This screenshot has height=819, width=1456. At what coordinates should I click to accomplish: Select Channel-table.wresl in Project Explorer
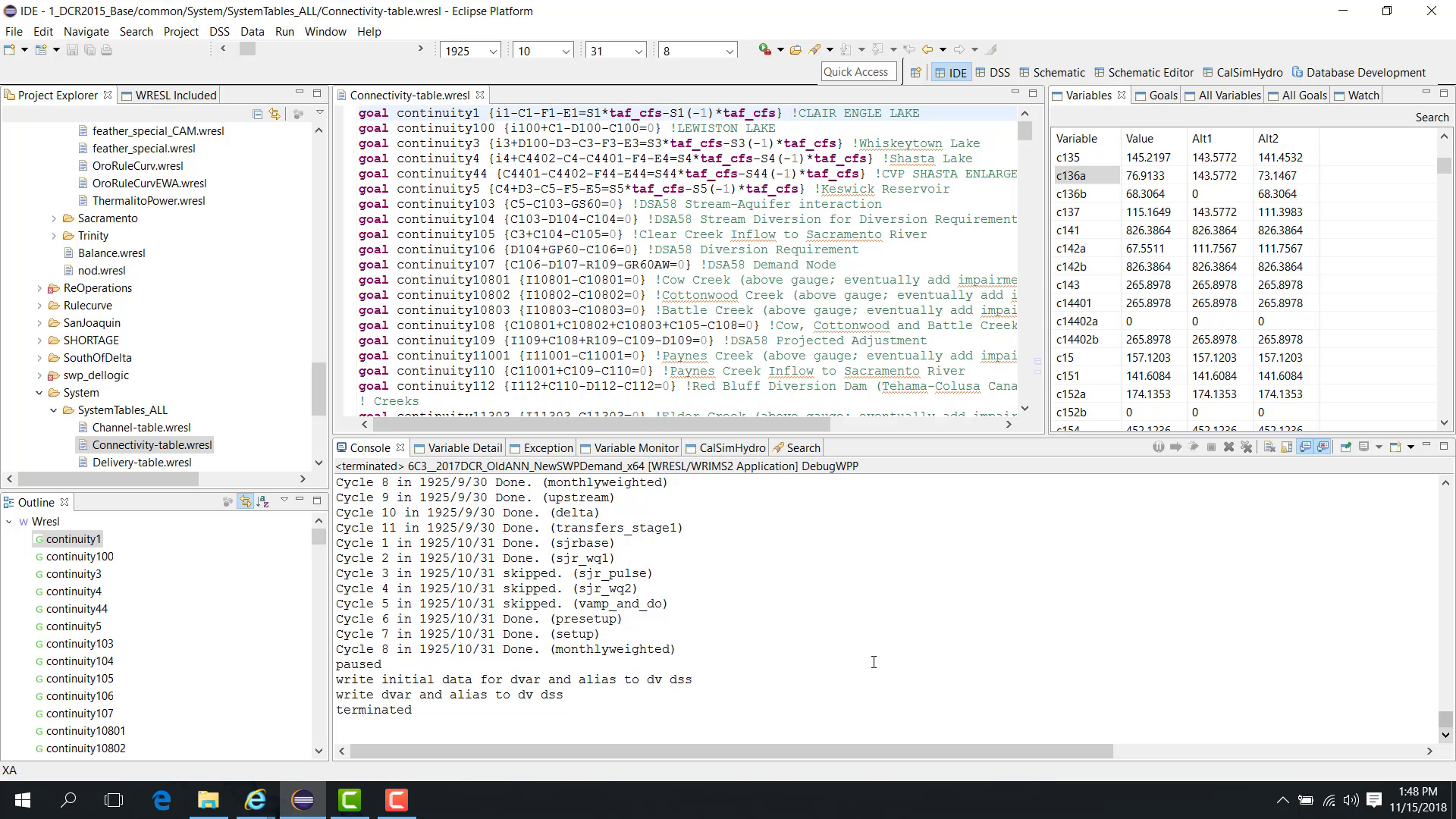pyautogui.click(x=141, y=428)
